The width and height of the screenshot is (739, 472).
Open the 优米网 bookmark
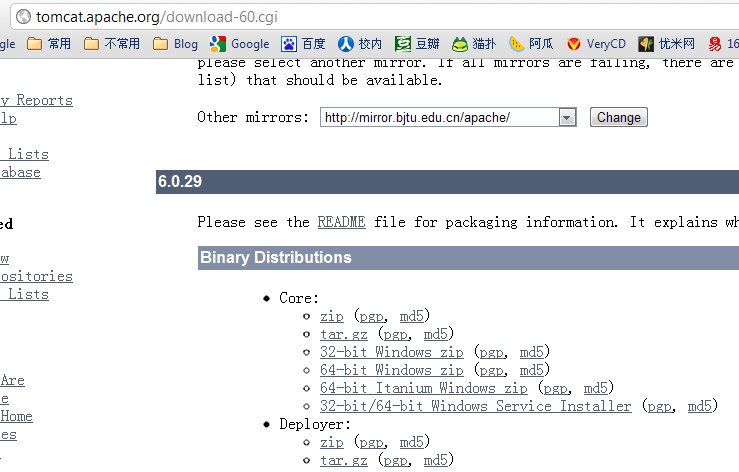coord(666,44)
